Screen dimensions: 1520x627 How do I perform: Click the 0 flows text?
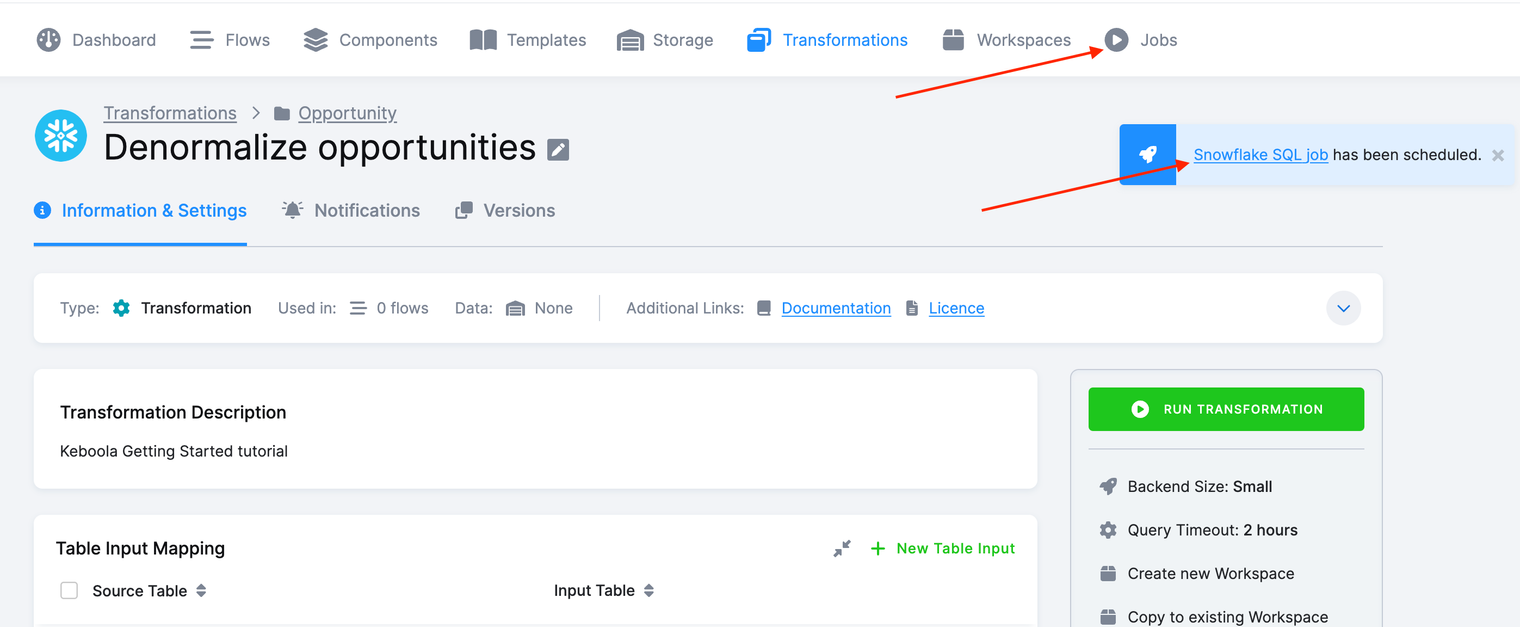[402, 308]
